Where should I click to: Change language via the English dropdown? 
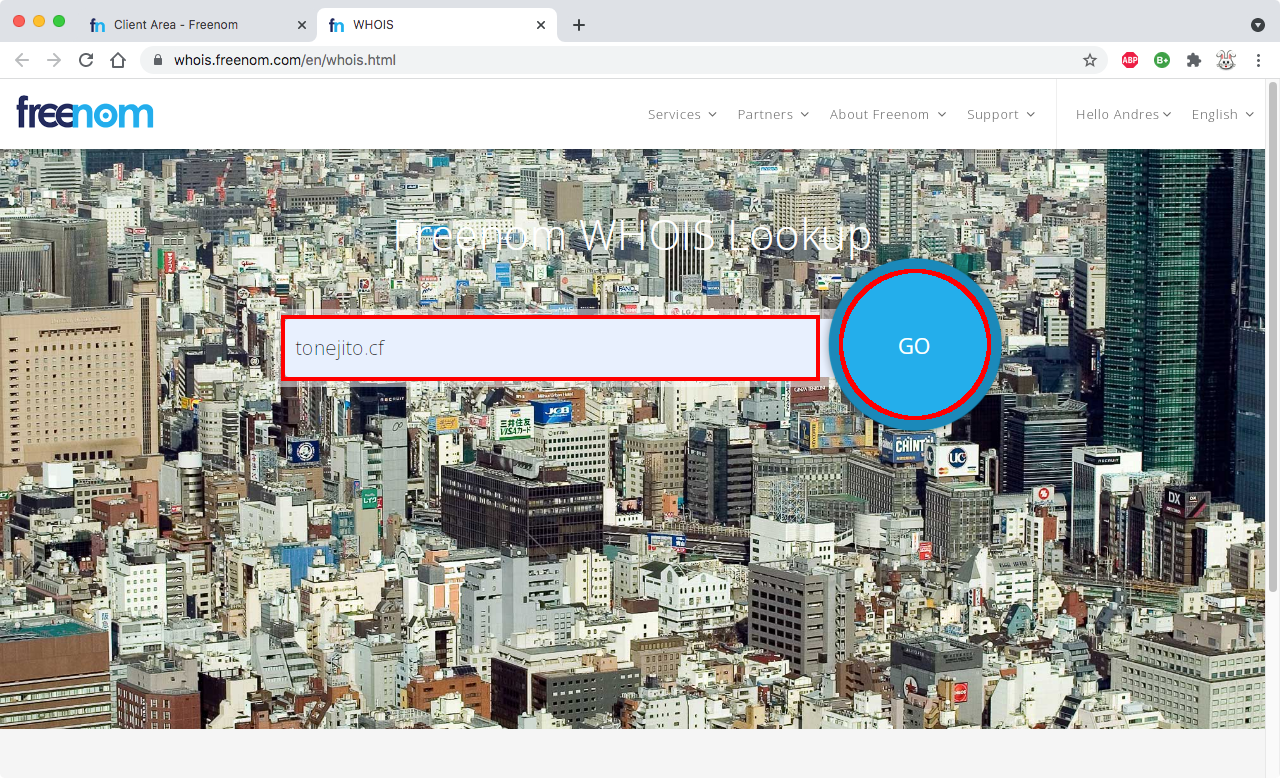click(1222, 114)
